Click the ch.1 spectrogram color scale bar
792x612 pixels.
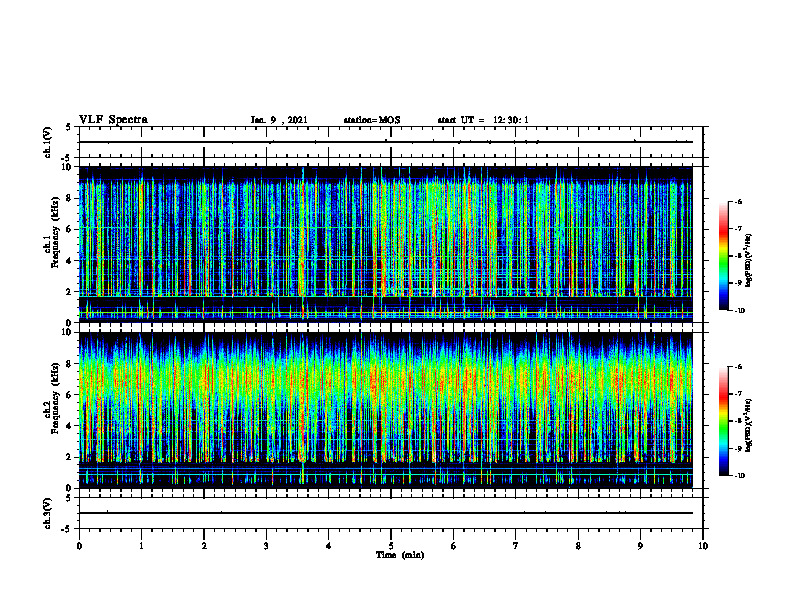tap(723, 256)
